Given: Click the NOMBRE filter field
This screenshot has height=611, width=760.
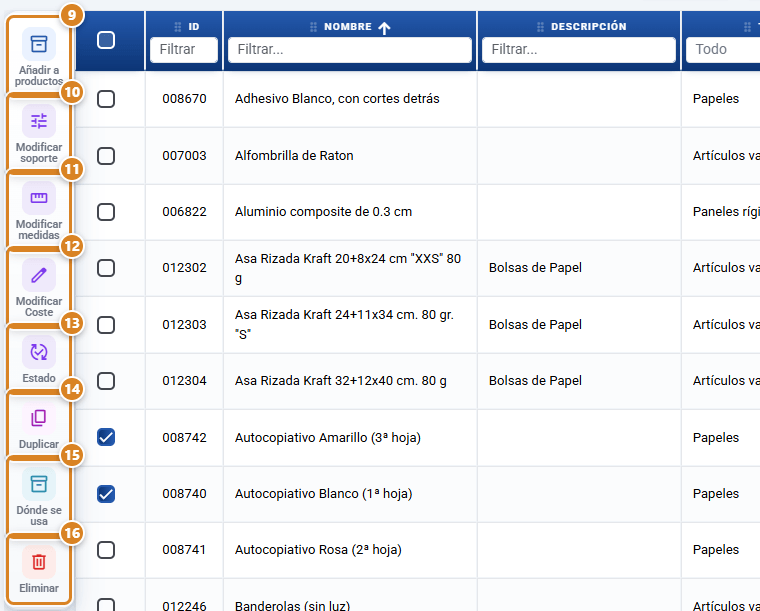Looking at the screenshot, I should coord(350,49).
